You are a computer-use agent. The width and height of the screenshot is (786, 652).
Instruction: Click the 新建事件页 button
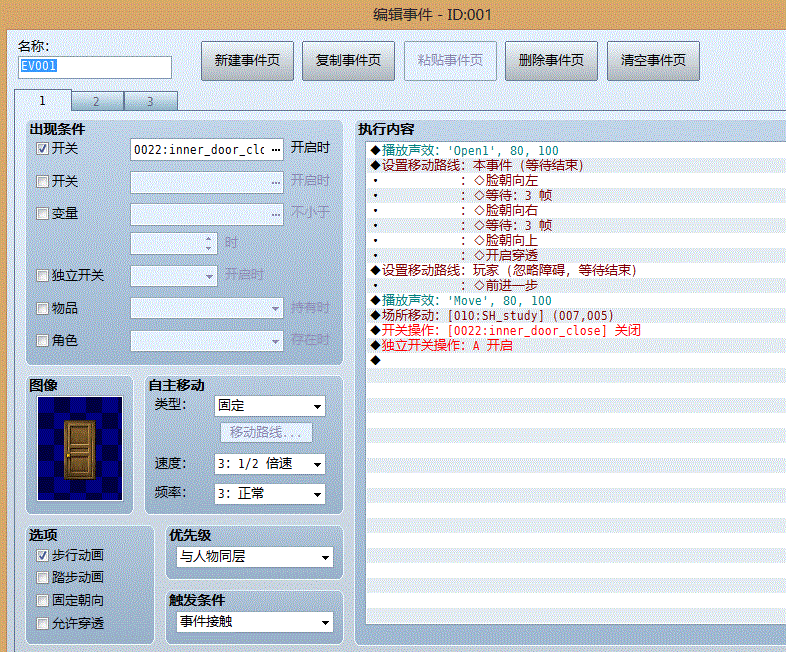coord(247,61)
